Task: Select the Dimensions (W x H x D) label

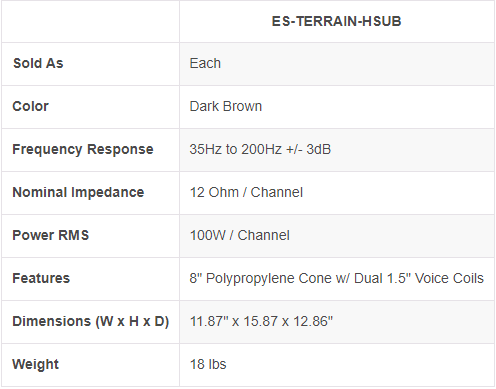Action: coord(91,321)
